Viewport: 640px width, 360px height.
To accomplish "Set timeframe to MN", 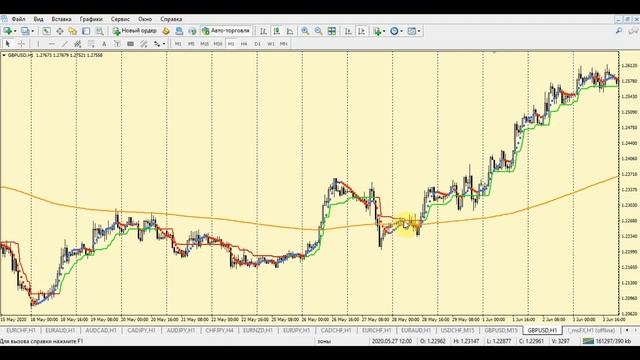I will (284, 44).
